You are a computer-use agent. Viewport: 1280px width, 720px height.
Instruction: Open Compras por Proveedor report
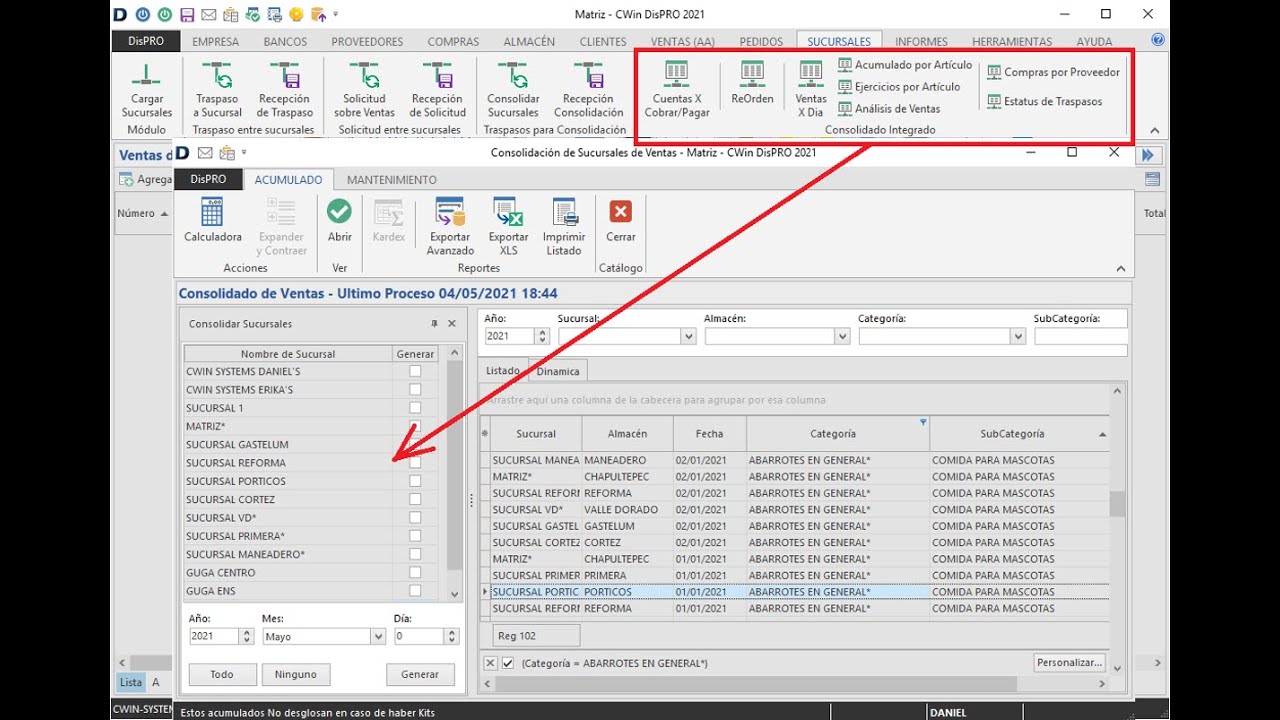1054,72
